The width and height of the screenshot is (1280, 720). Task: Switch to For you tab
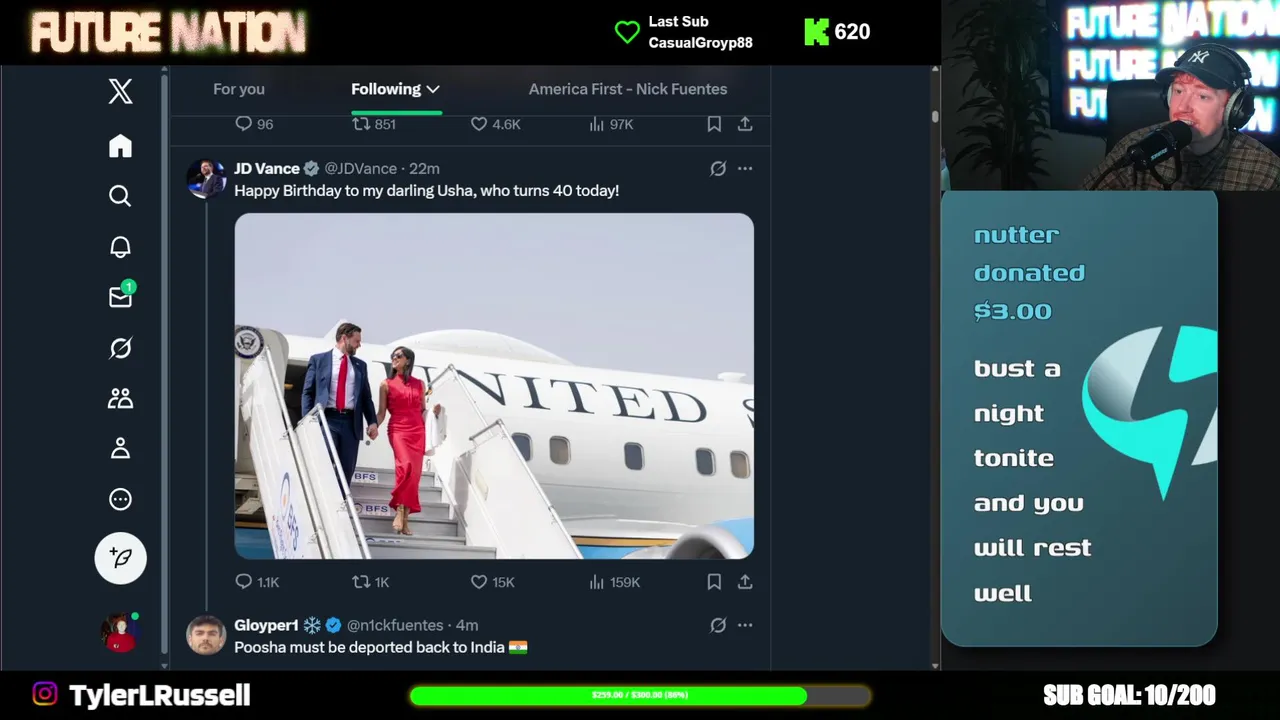239,89
